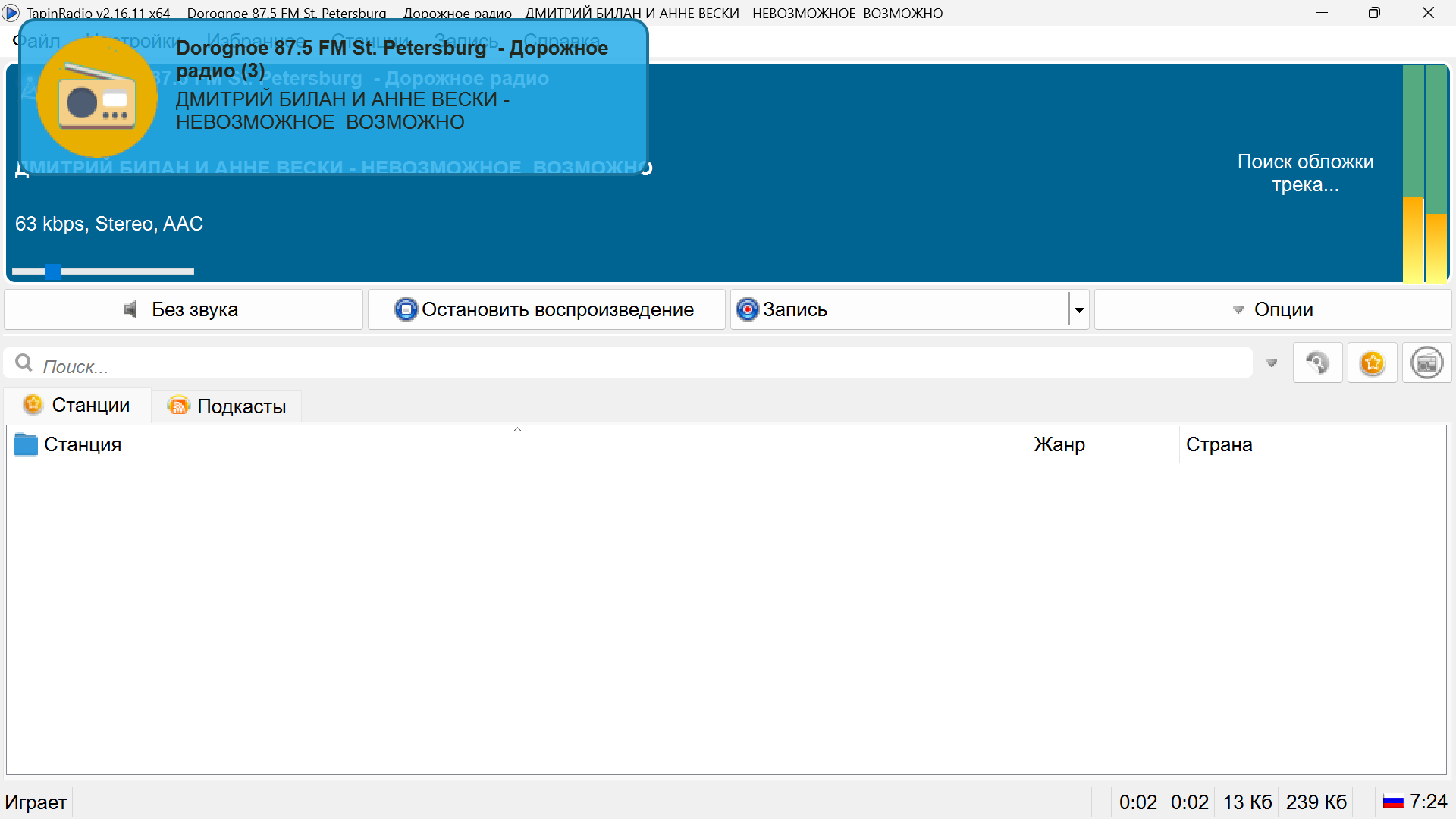Click the blue folder icon beside Станция
The height and width of the screenshot is (819, 1456).
pyautogui.click(x=26, y=444)
